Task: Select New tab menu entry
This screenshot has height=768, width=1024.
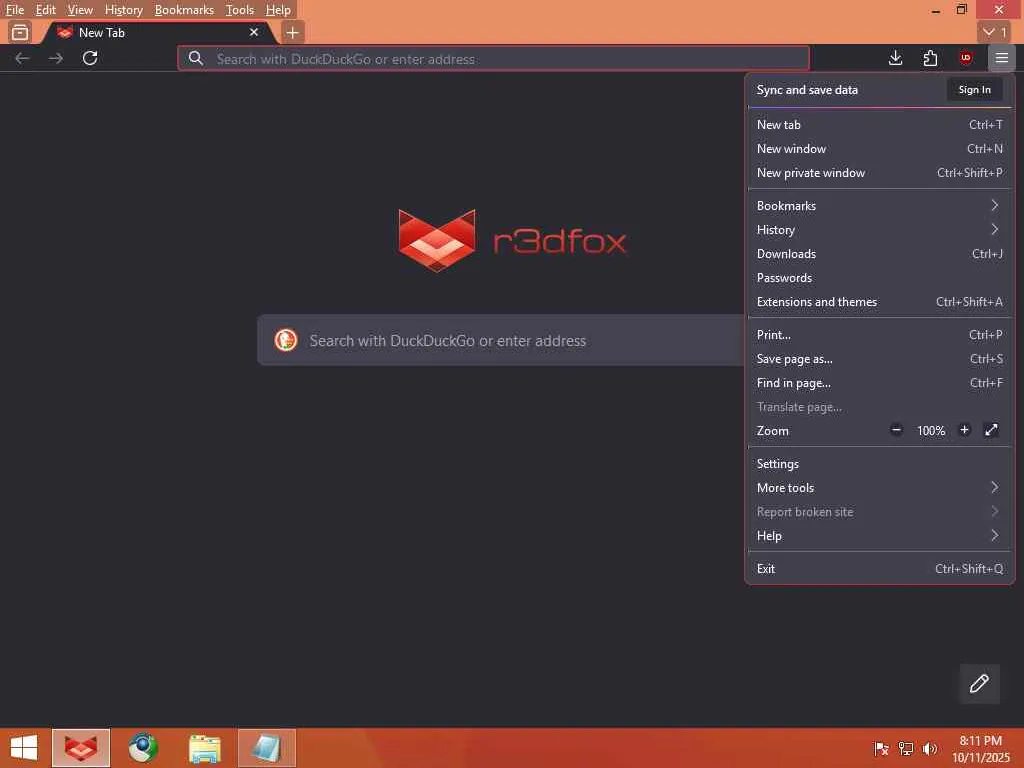Action: pyautogui.click(x=879, y=125)
